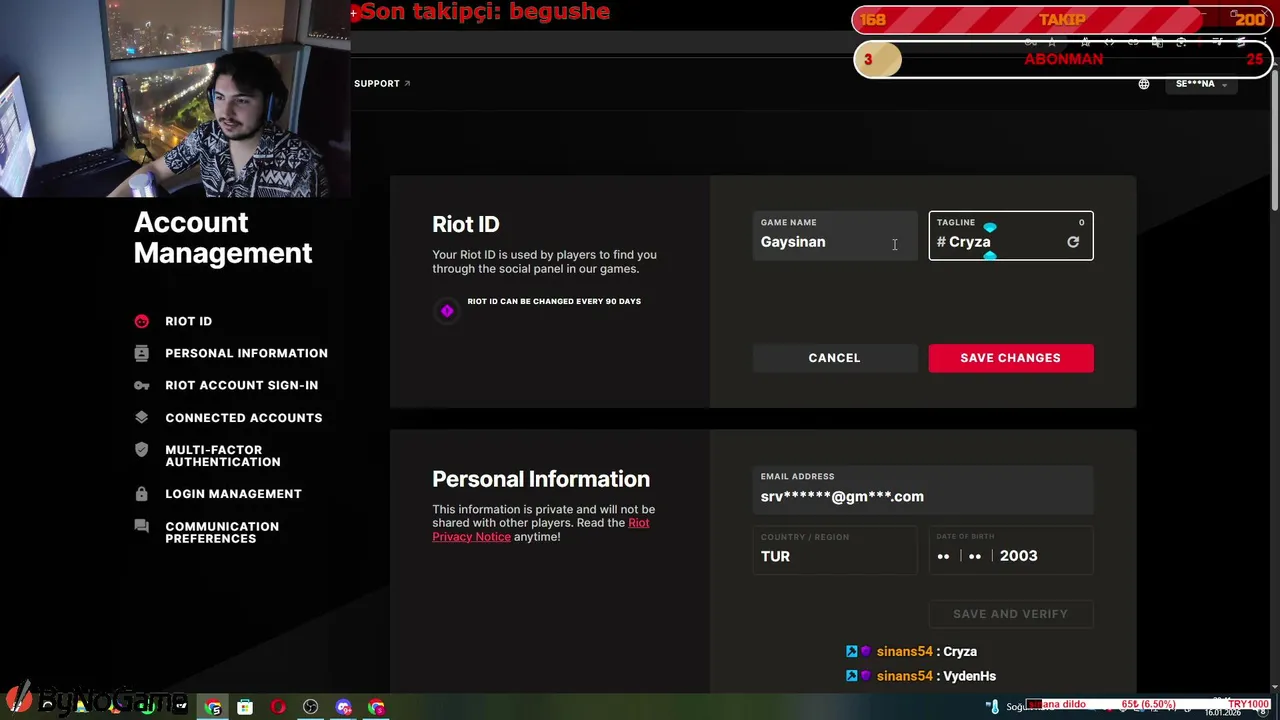Click the Country / Region field showing TUR

[x=834, y=550]
